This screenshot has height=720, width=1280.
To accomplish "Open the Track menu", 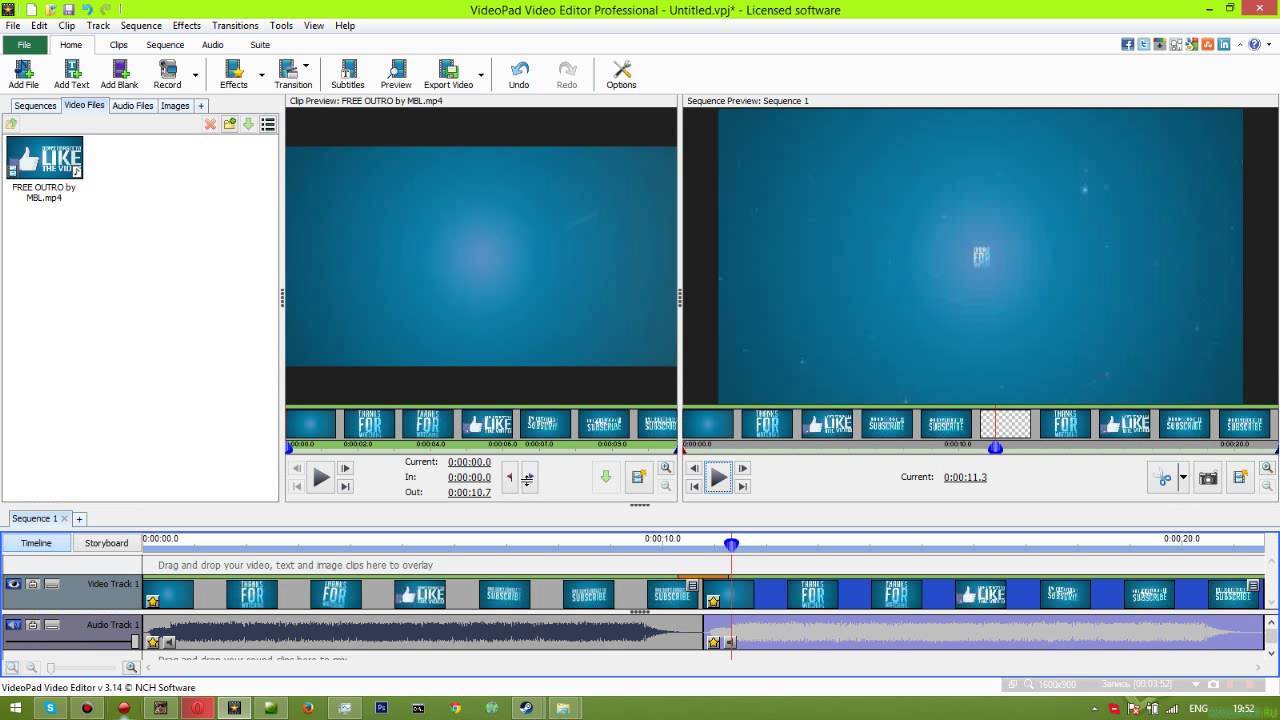I will tap(98, 25).
